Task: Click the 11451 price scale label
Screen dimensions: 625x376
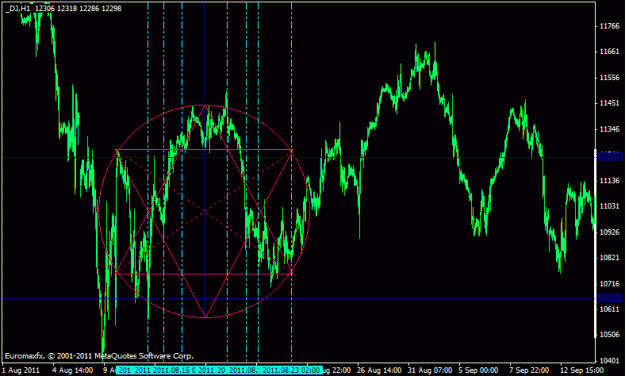Action: coord(610,103)
